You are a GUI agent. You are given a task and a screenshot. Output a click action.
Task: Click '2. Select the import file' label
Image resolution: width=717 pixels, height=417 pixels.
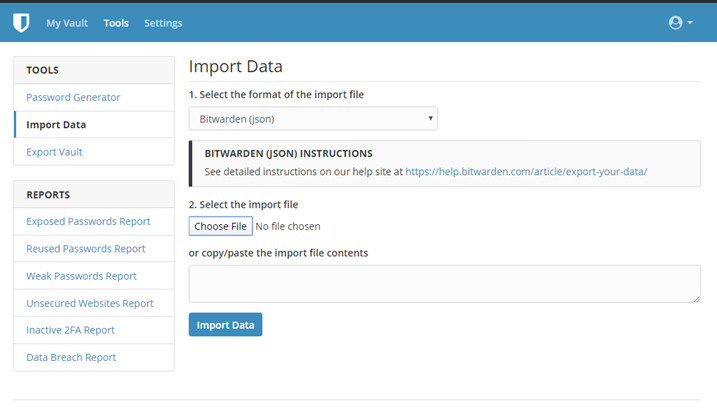coord(243,205)
